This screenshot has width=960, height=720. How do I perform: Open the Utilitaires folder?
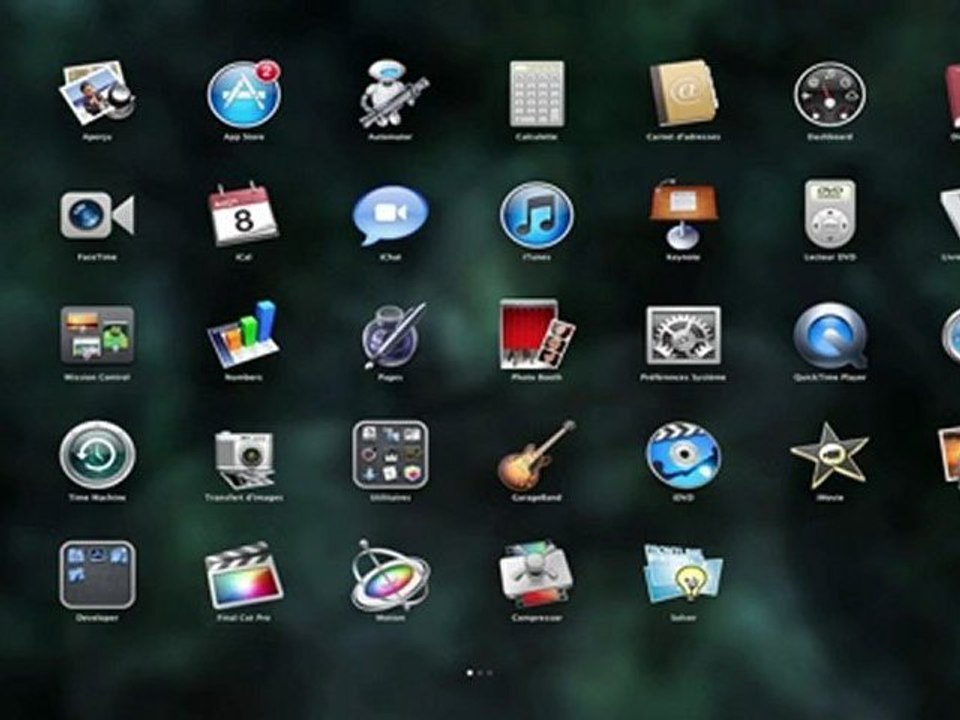point(391,455)
